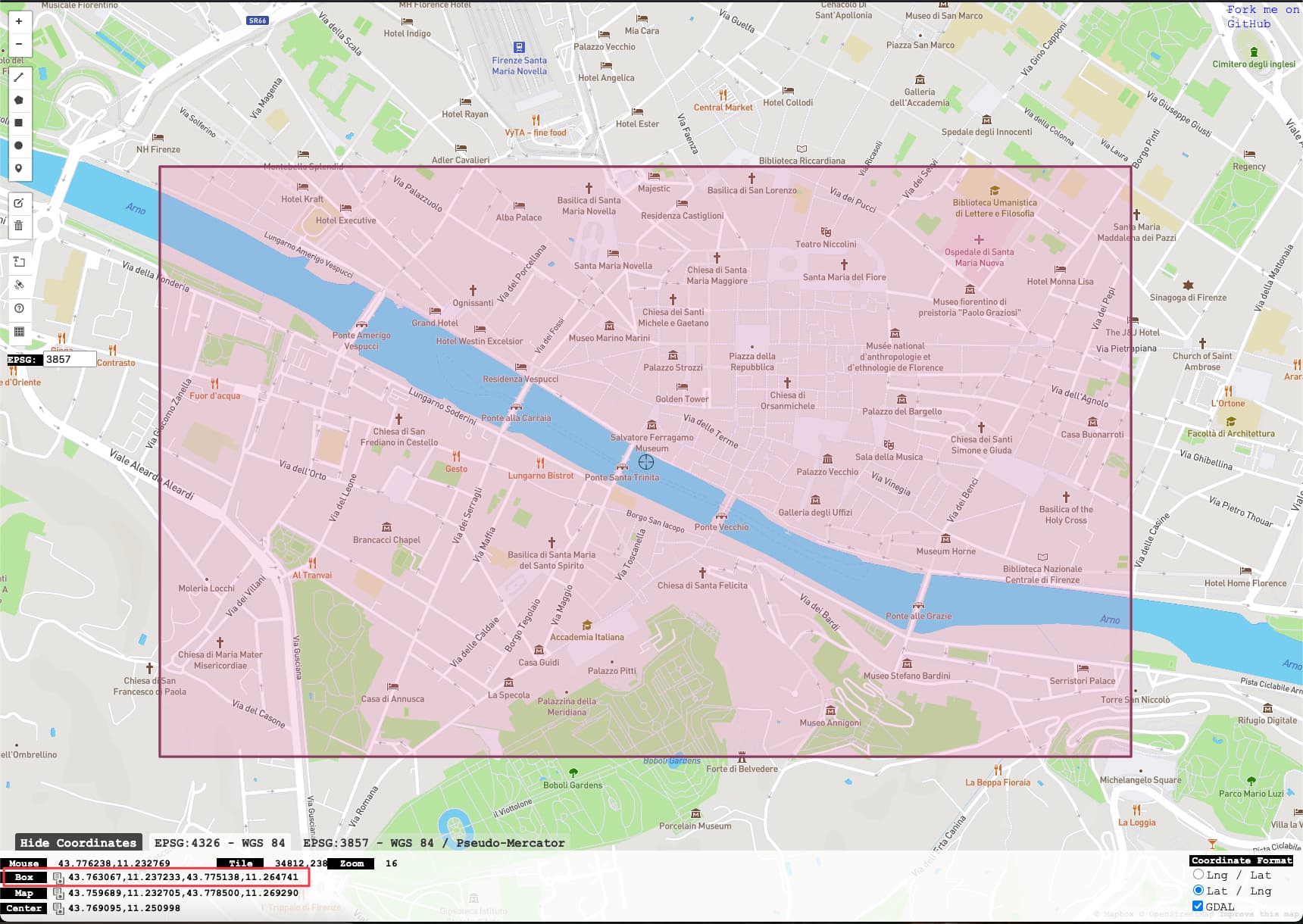
Task: Select the place marker tool
Action: (x=19, y=168)
